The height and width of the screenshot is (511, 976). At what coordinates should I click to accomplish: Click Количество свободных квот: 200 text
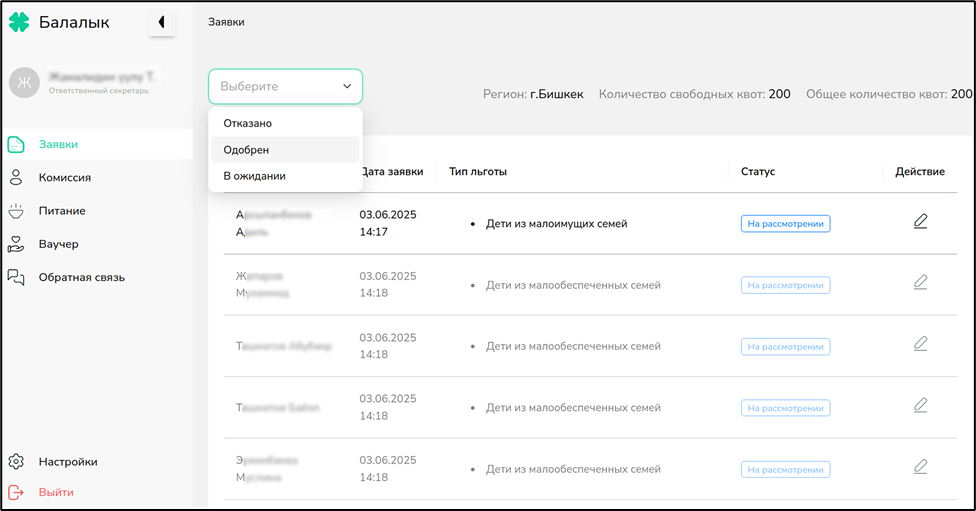click(x=695, y=95)
